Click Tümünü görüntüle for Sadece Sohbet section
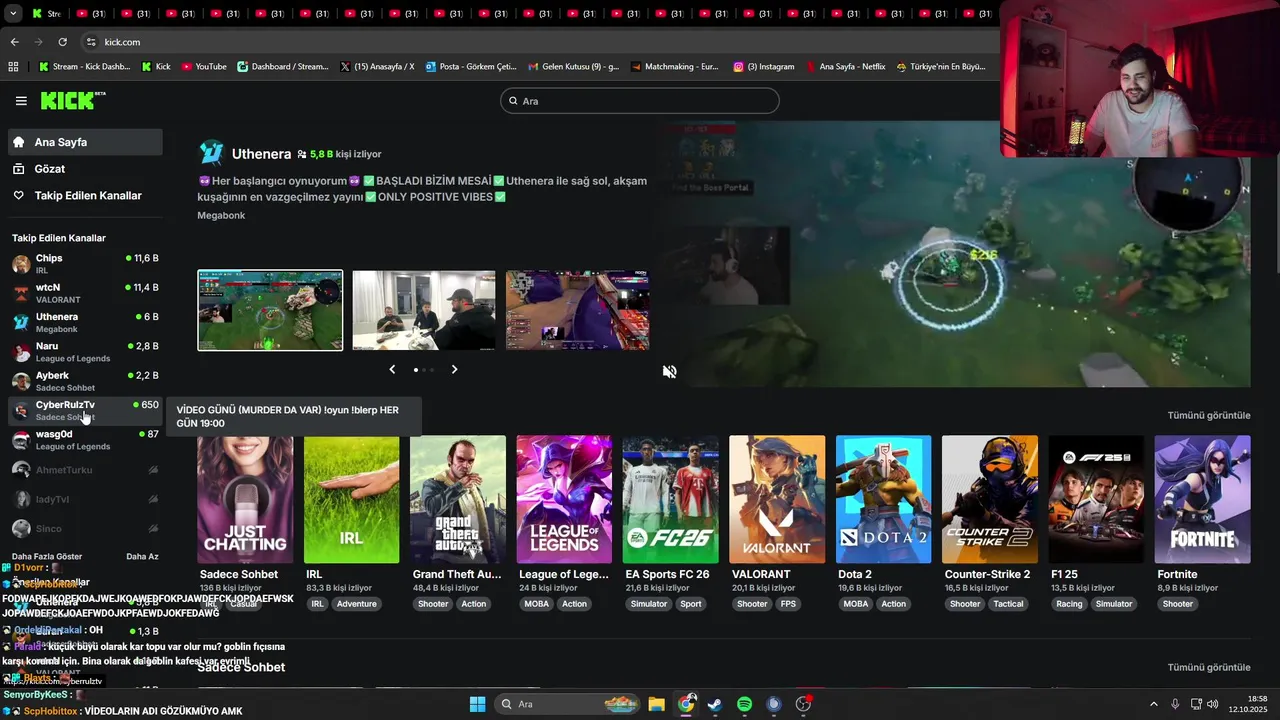The height and width of the screenshot is (720, 1280). point(1209,667)
